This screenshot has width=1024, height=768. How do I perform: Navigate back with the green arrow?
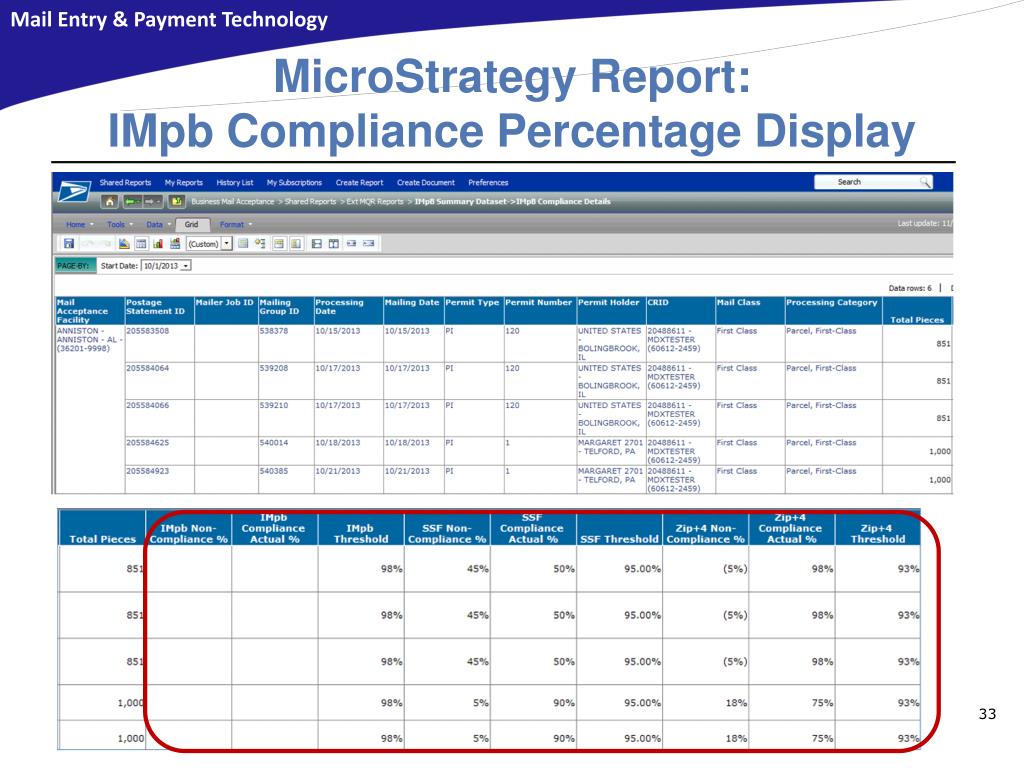pos(132,202)
